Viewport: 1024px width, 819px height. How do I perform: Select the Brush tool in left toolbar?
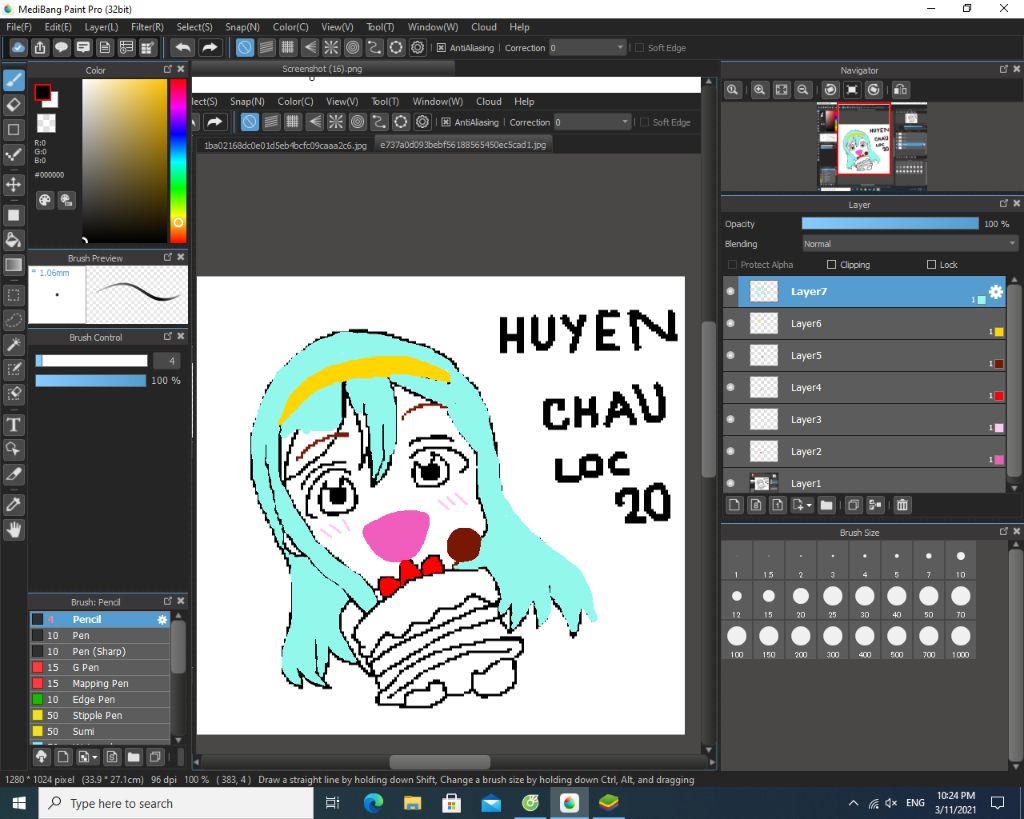click(14, 80)
